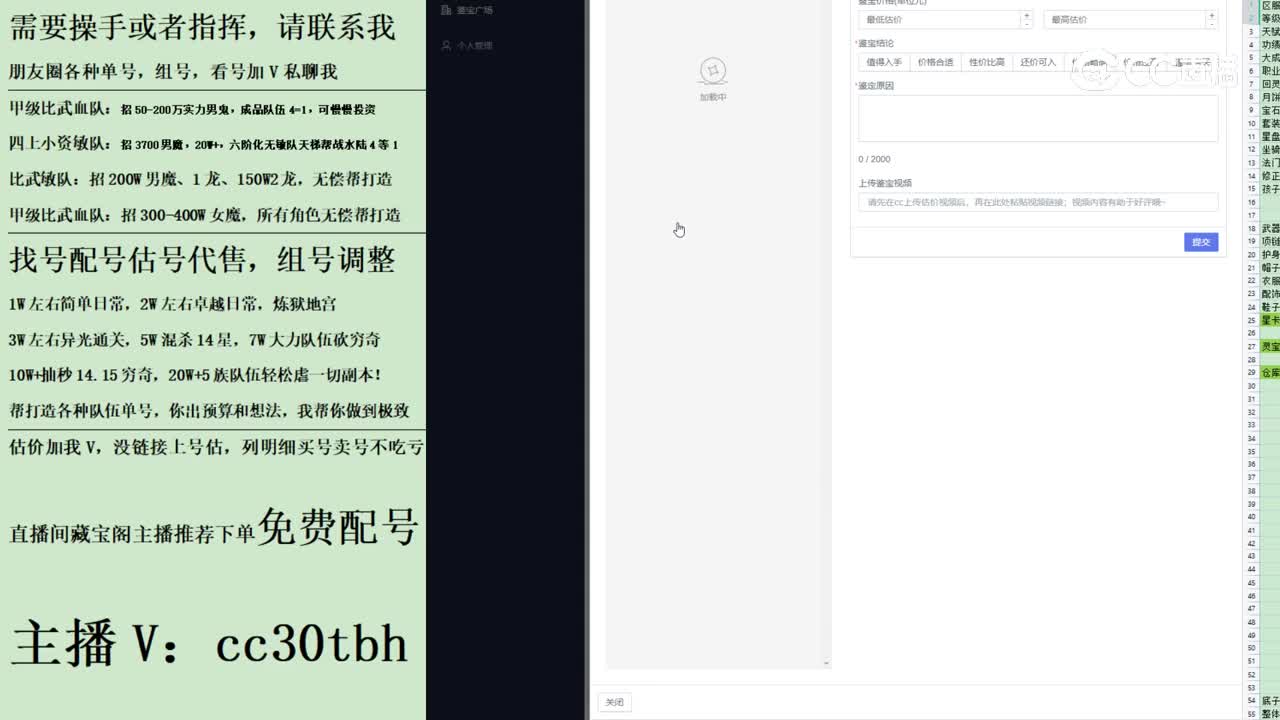This screenshot has height=720, width=1280.
Task: Select the 值得入手 conclusion option
Action: click(x=884, y=62)
